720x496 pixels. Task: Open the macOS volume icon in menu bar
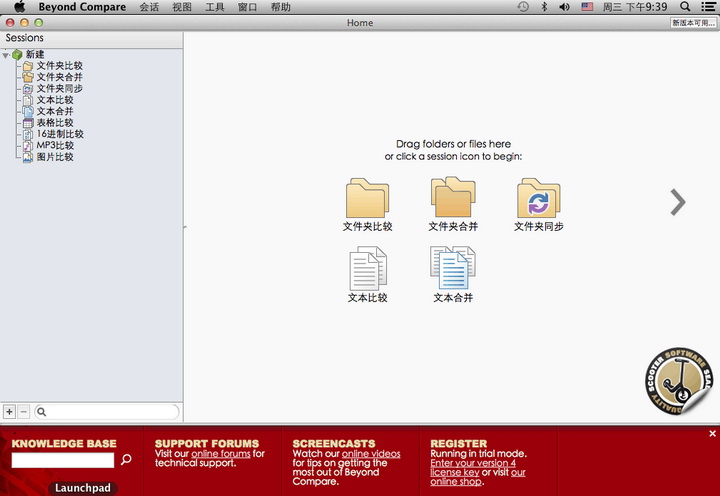click(x=565, y=7)
